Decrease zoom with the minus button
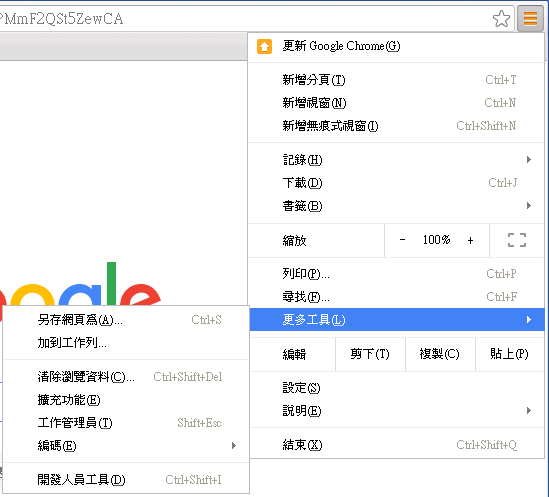This screenshot has width=549, height=497. 402,240
